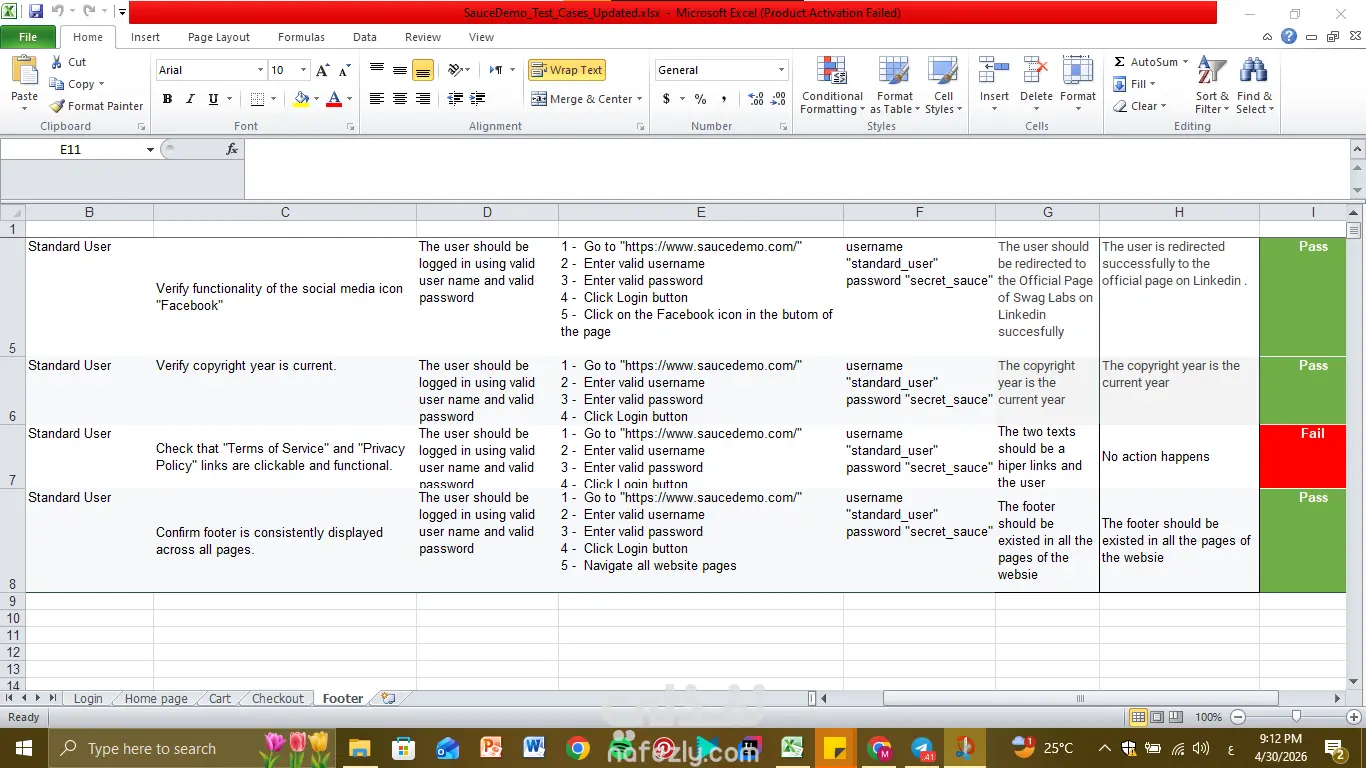Screen dimensions: 1366x768
Task: Switch to the Insert ribbon tab
Action: click(x=145, y=37)
